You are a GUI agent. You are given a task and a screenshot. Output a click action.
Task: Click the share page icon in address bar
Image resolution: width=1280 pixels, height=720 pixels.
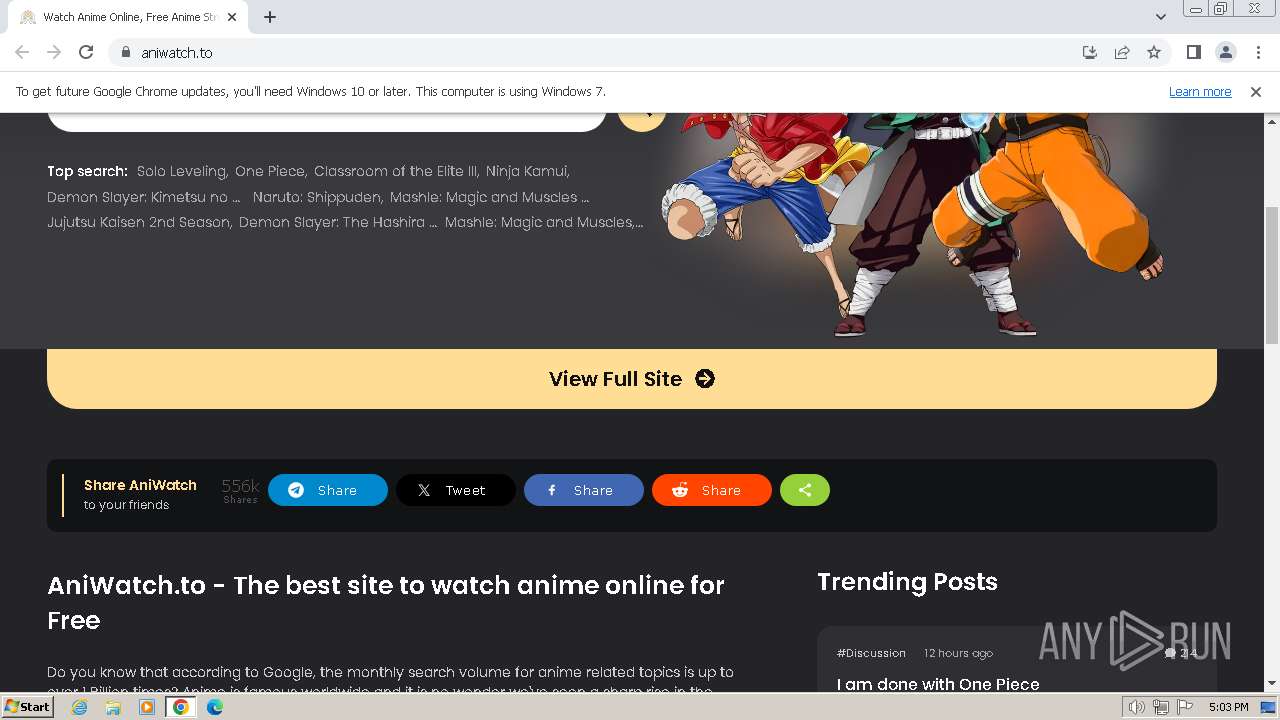[1122, 52]
